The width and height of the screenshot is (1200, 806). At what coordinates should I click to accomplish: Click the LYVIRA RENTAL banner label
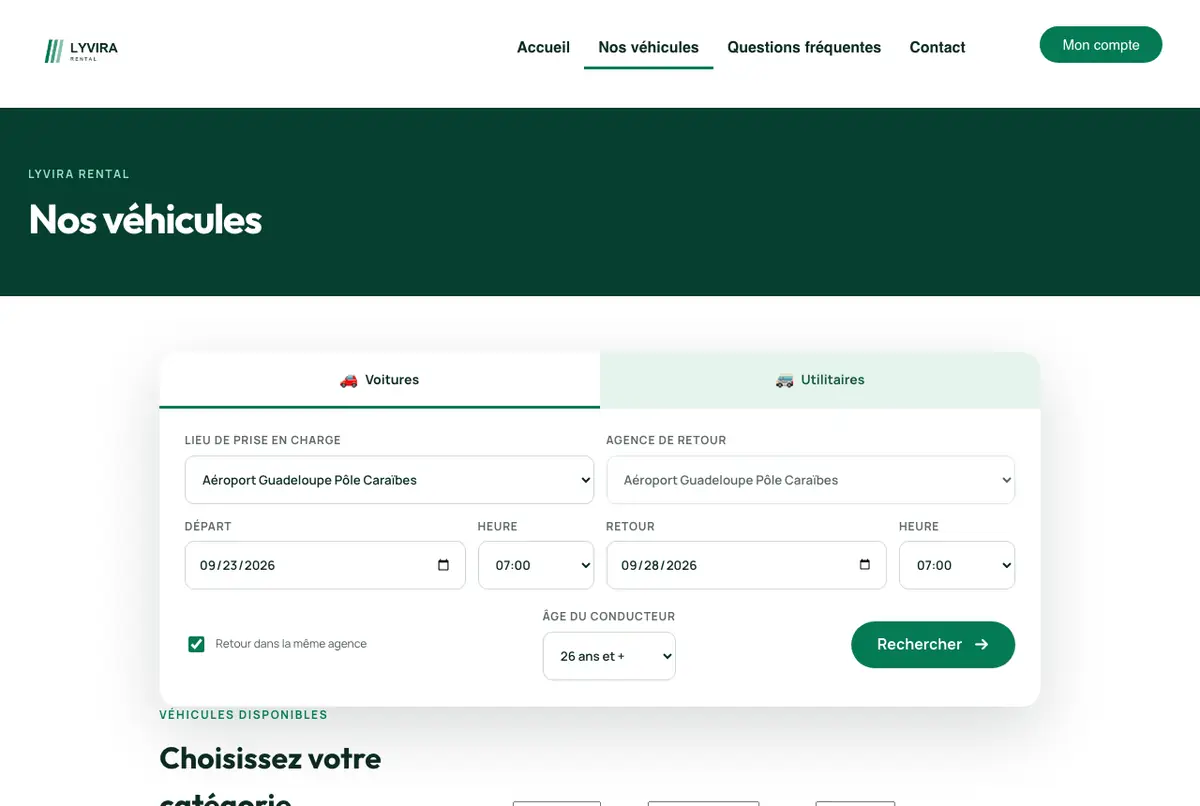pos(79,174)
